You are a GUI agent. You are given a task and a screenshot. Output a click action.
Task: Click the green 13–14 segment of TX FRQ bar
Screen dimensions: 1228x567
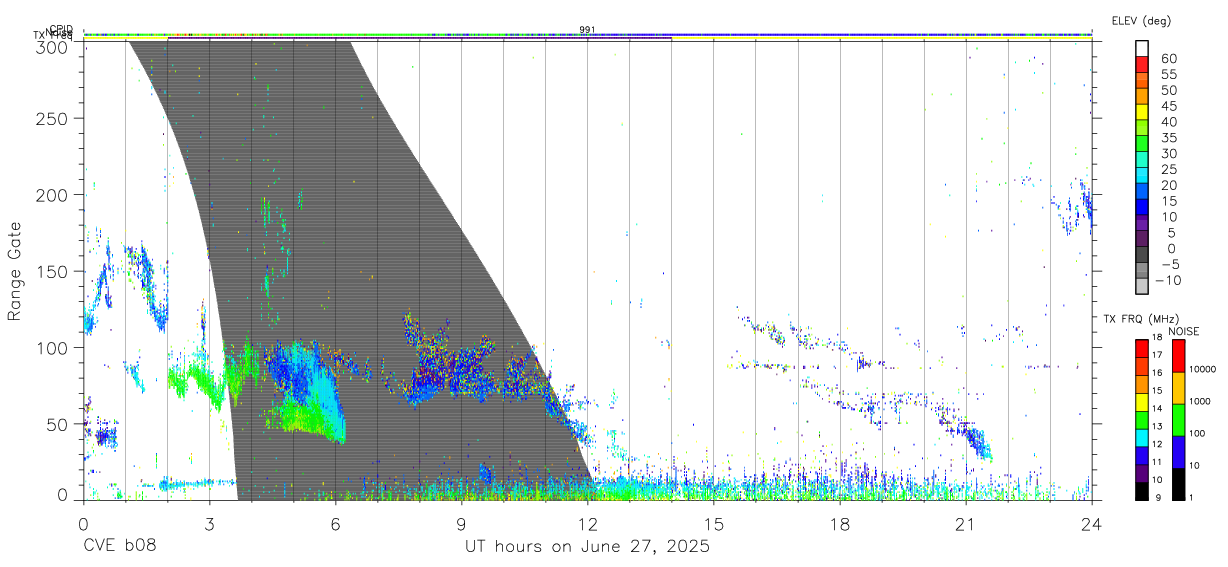click(1142, 419)
